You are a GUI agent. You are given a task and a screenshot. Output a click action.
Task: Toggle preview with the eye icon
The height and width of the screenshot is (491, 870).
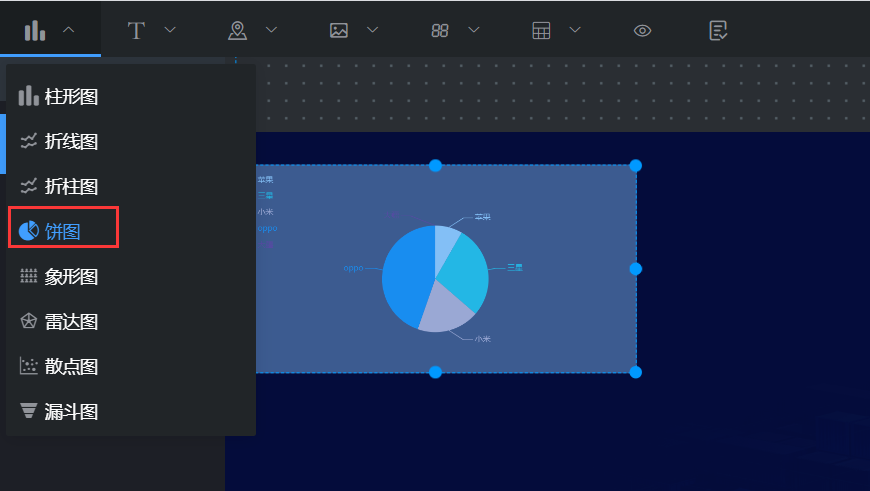[x=643, y=31]
